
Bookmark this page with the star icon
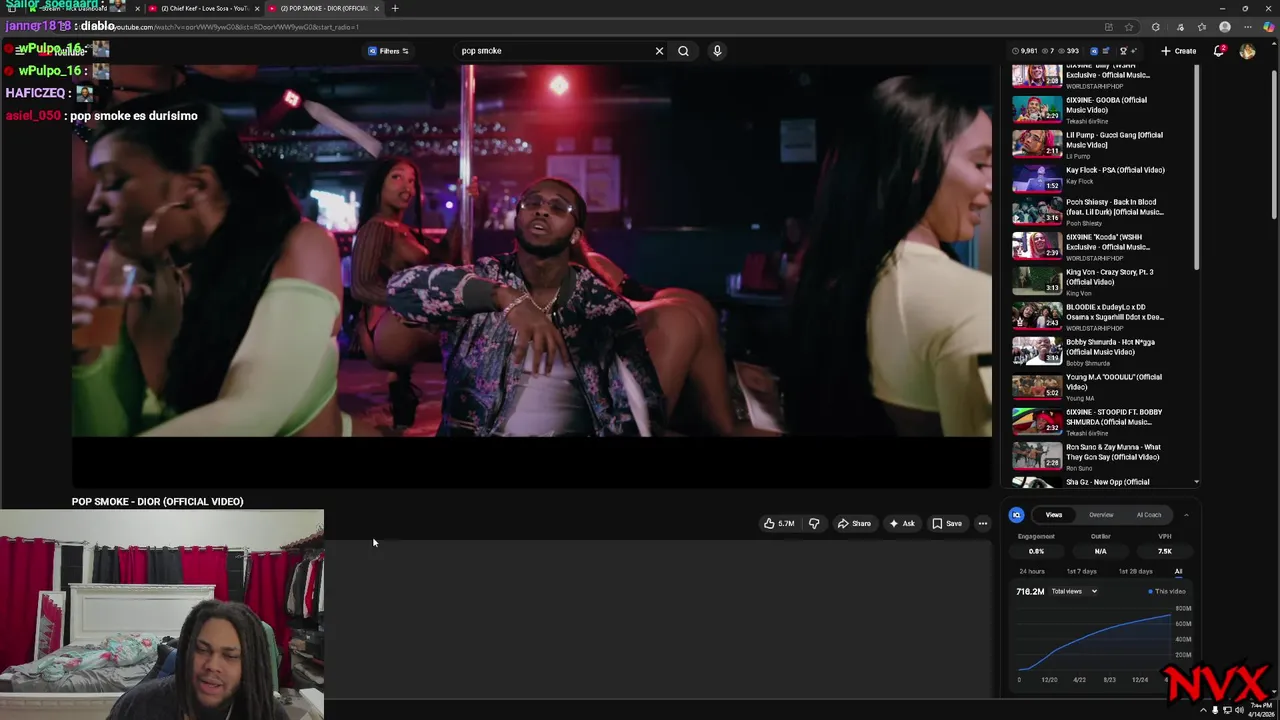1129,27
